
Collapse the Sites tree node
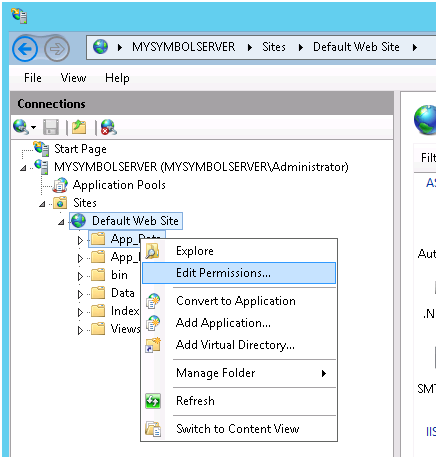coord(42,204)
